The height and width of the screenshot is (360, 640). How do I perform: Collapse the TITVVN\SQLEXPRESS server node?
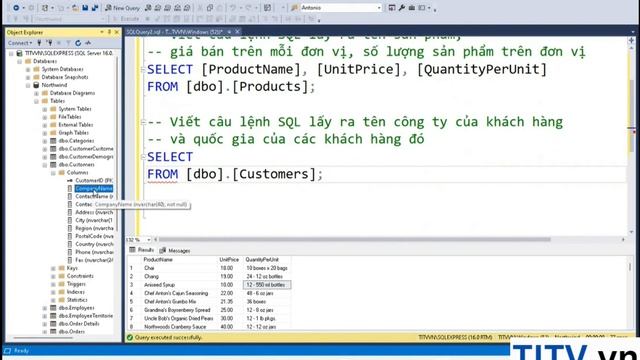tap(11, 53)
